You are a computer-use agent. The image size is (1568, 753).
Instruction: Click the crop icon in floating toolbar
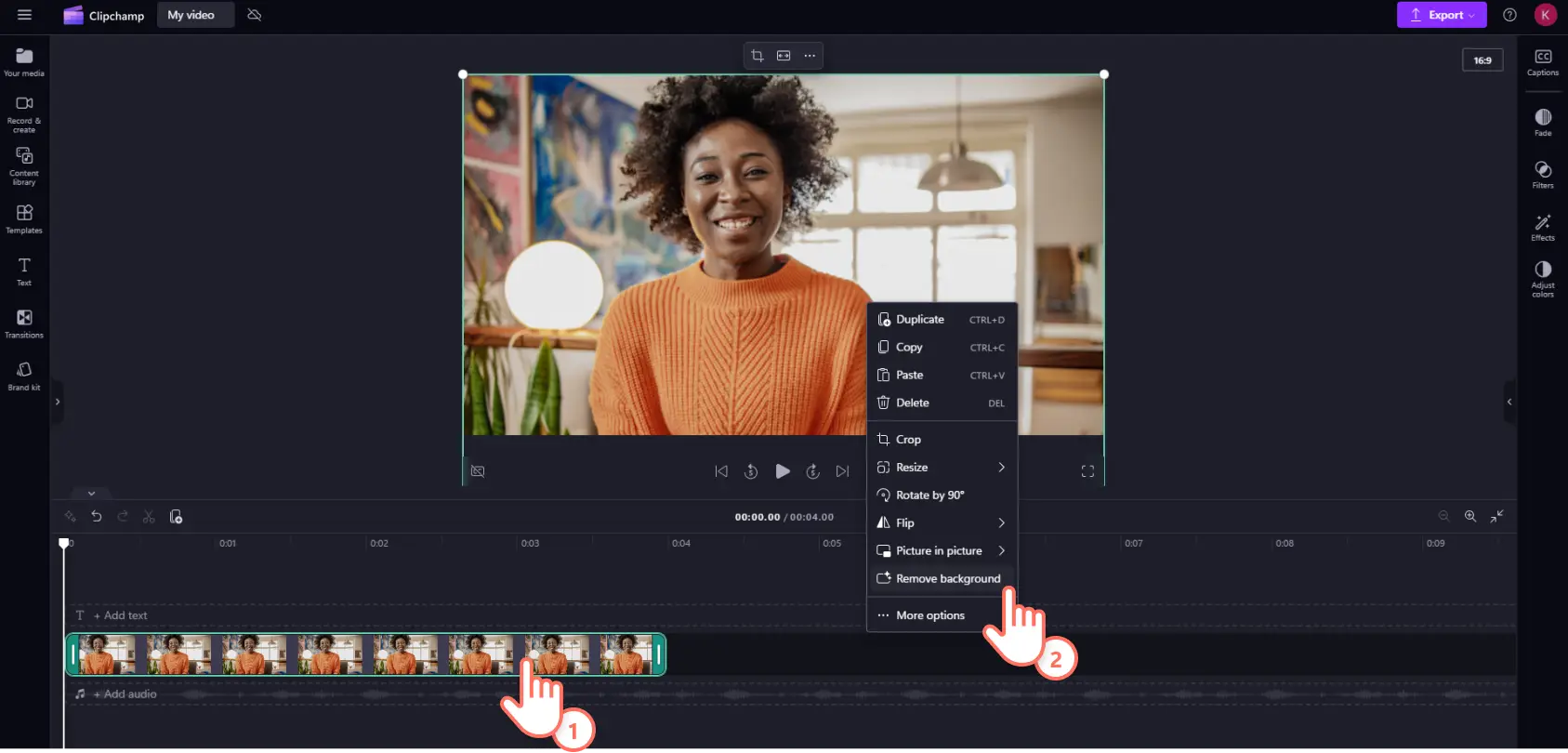point(758,56)
